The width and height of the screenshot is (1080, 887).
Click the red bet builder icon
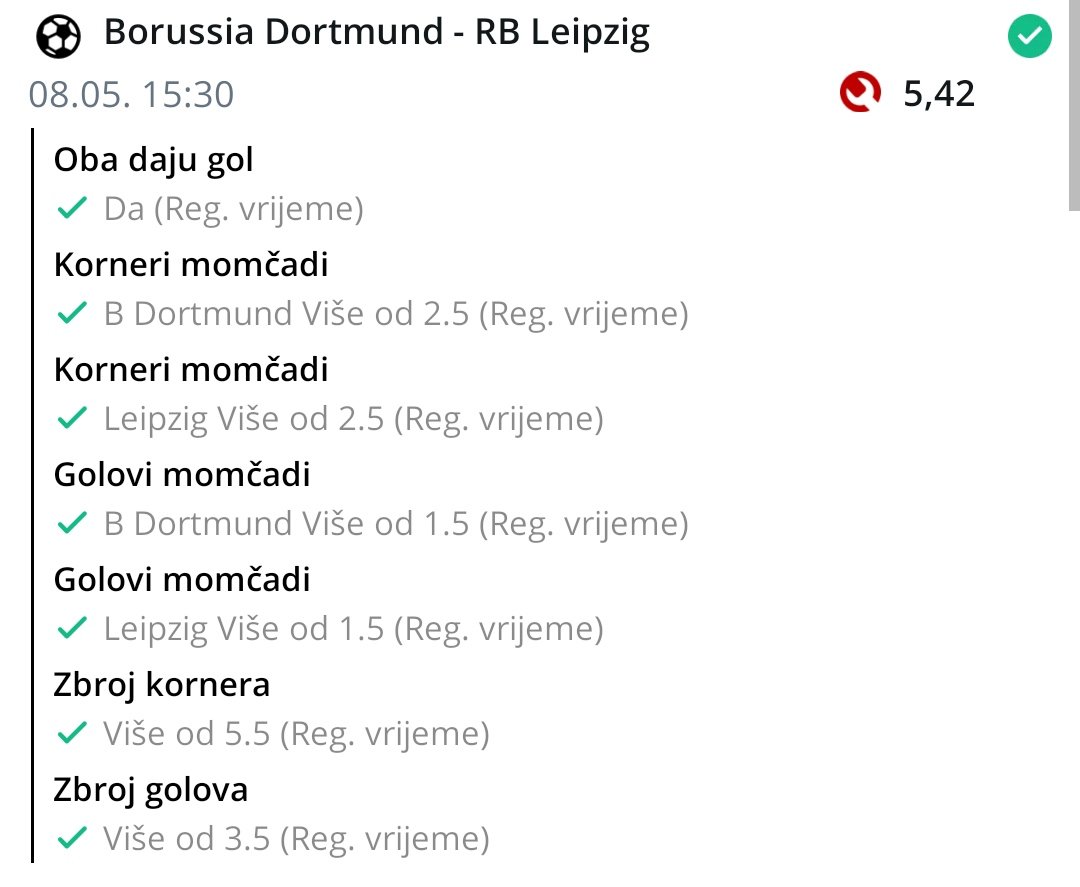pos(860,94)
